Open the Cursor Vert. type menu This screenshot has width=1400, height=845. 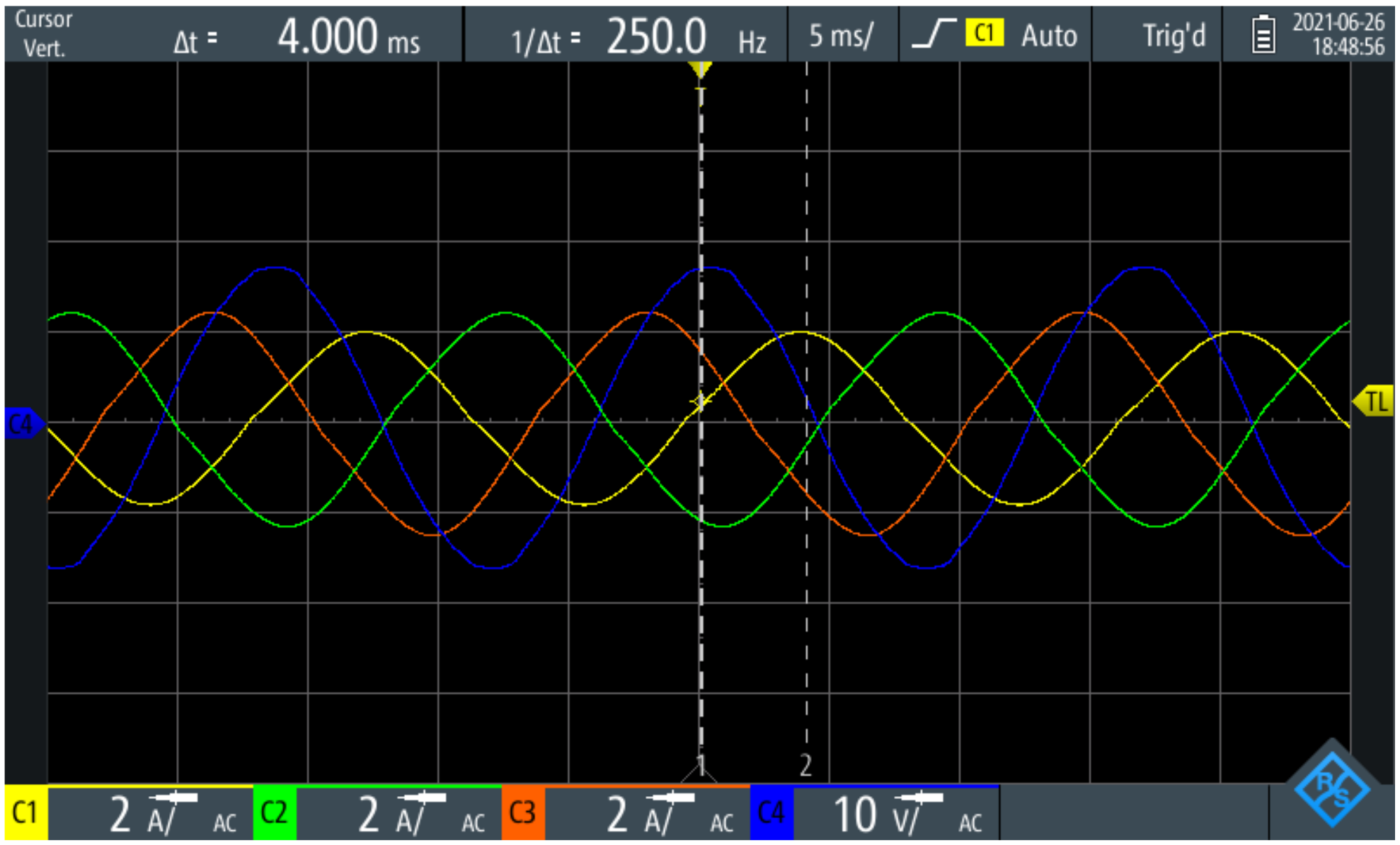point(42,33)
